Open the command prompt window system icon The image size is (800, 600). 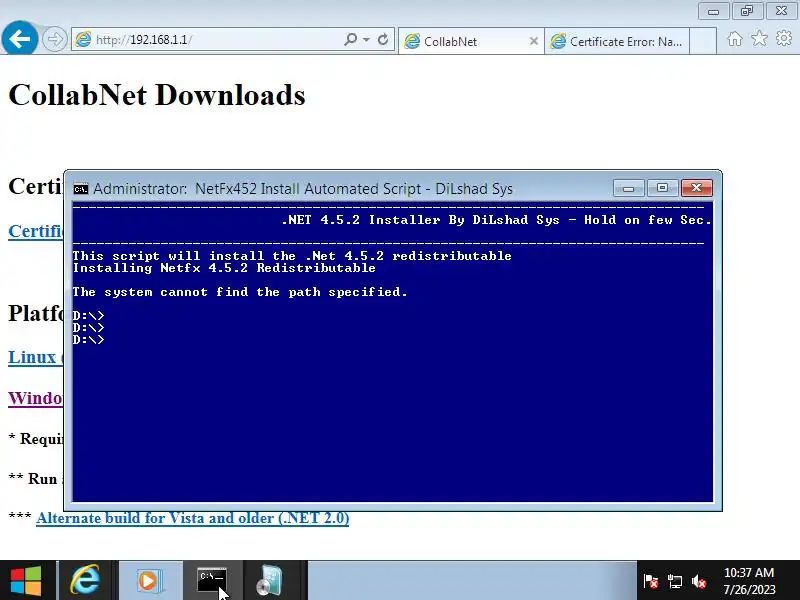[x=81, y=189]
